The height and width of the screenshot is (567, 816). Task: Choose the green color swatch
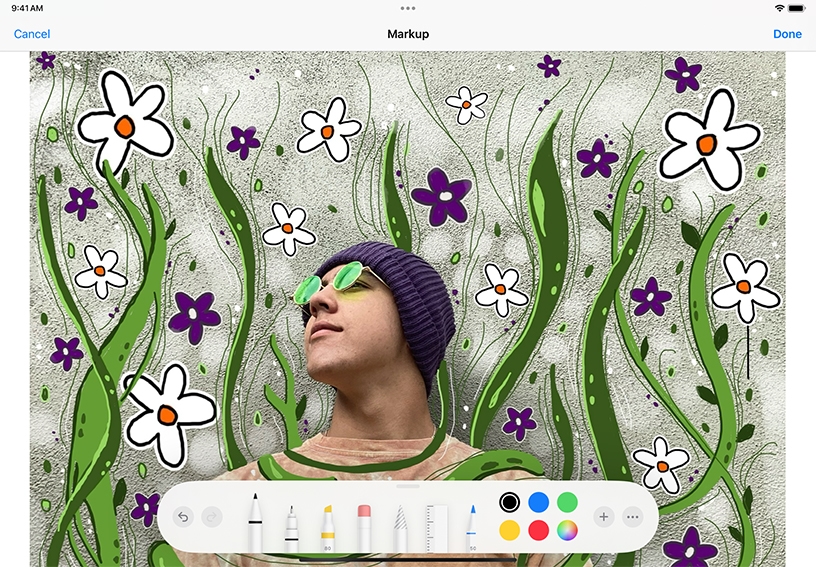click(x=568, y=502)
